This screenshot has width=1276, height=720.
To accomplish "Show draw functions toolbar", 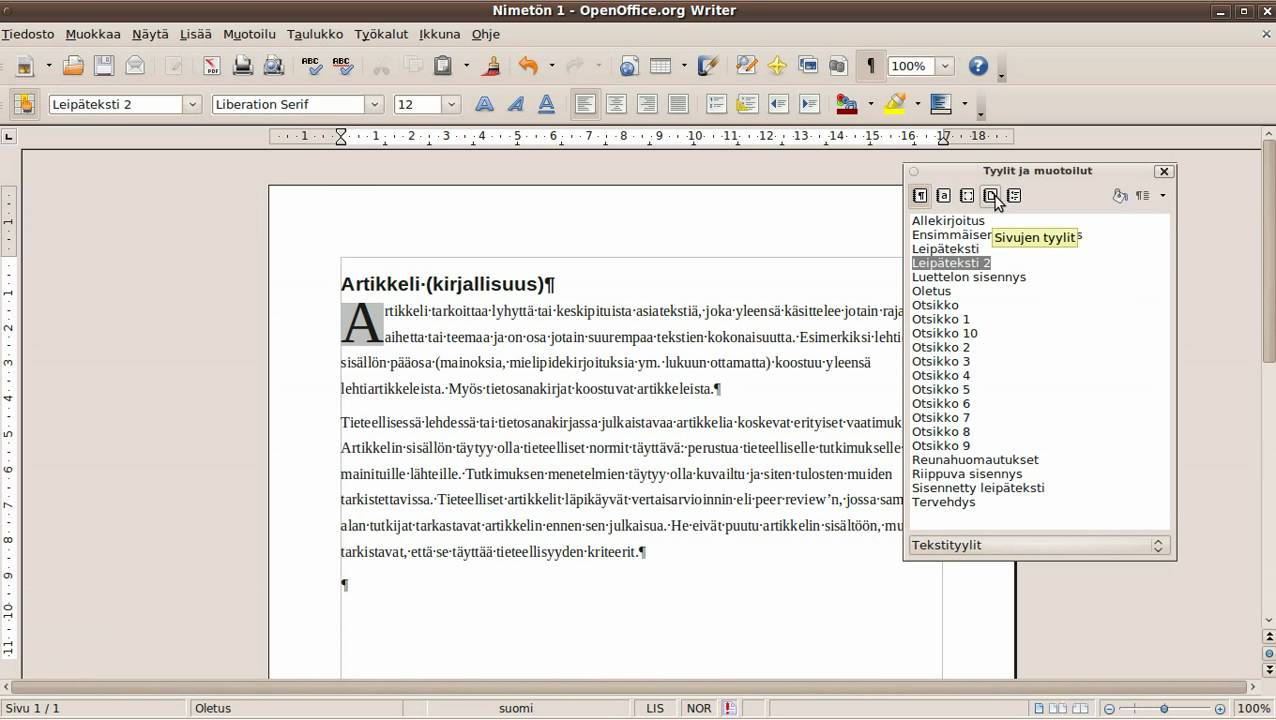I will tap(708, 66).
